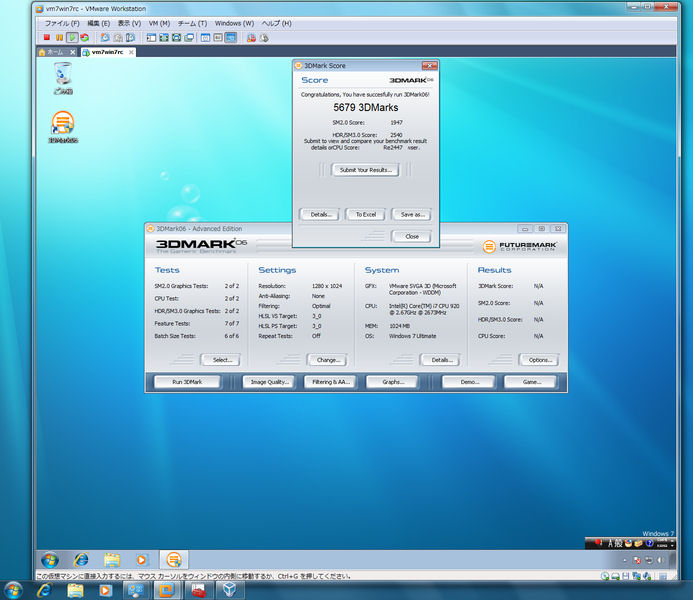Click the Game button

click(531, 382)
